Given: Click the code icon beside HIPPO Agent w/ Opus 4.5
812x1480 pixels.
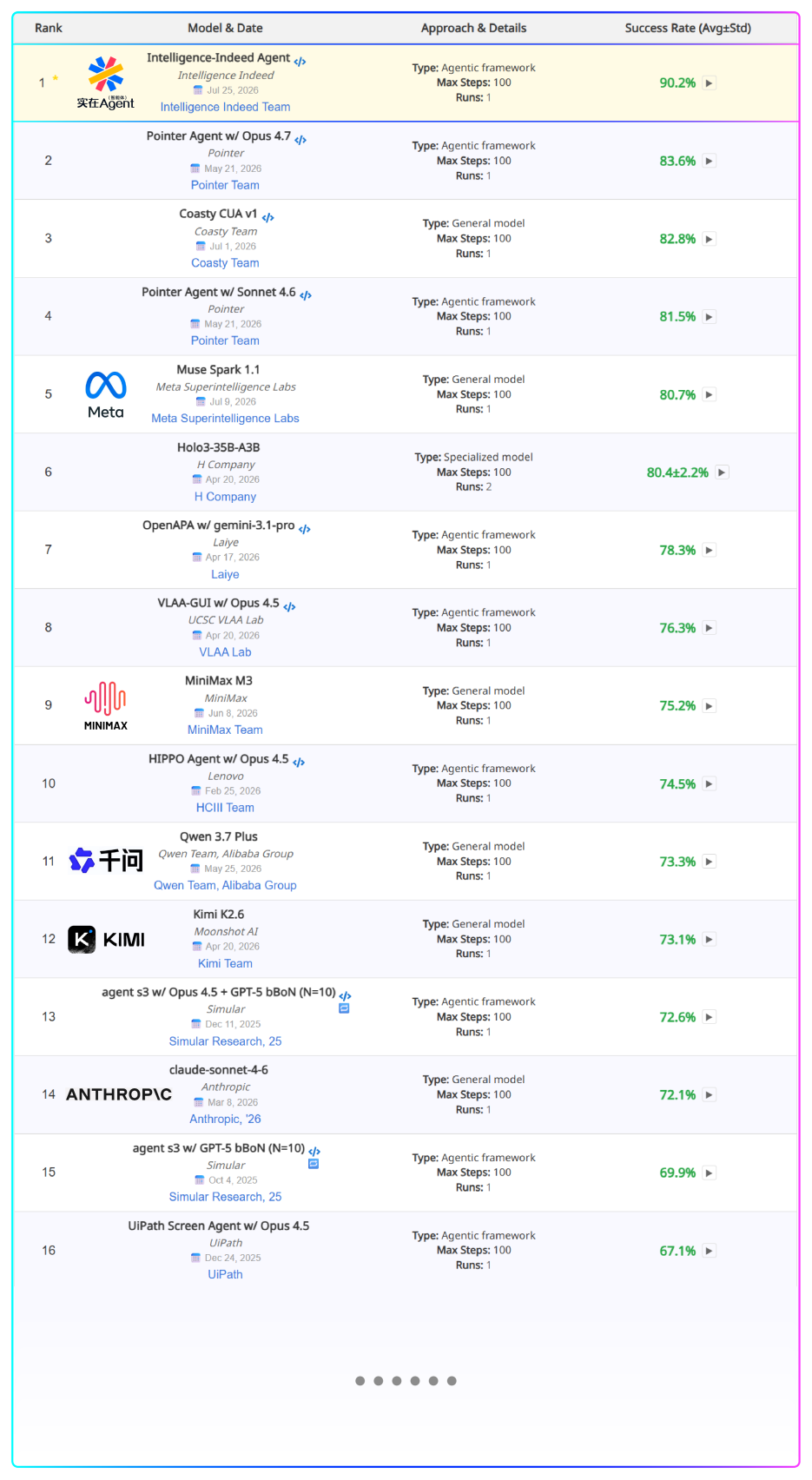Looking at the screenshot, I should click(x=299, y=763).
